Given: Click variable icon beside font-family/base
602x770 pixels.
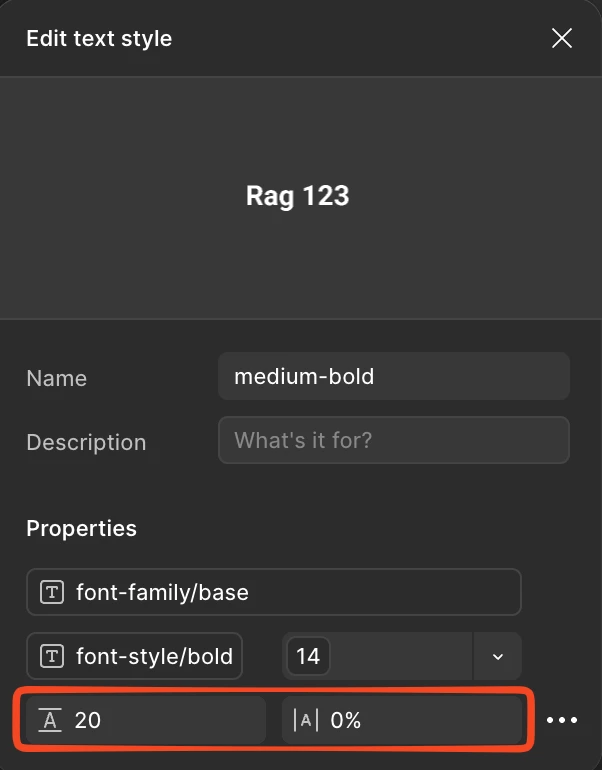Looking at the screenshot, I should [x=52, y=592].
